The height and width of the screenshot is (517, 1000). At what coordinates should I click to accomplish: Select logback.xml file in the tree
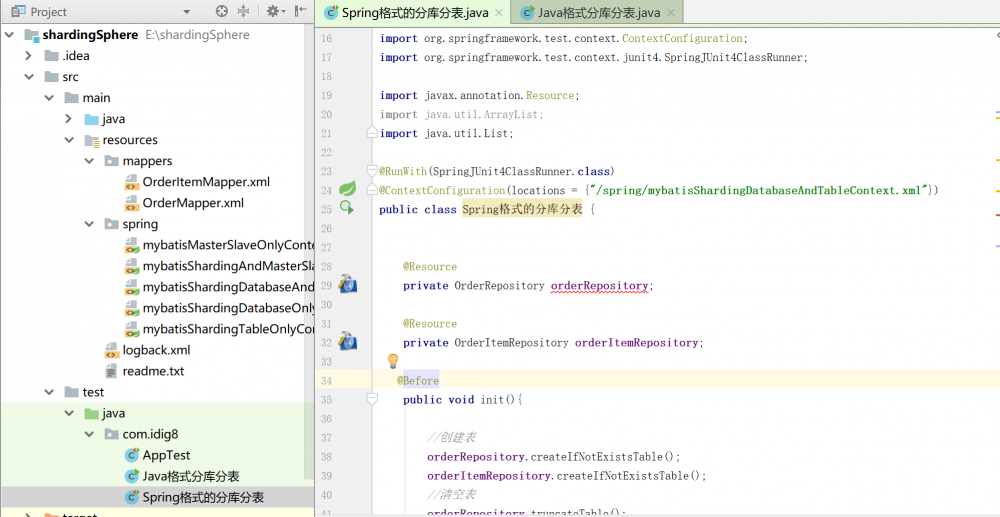click(156, 350)
